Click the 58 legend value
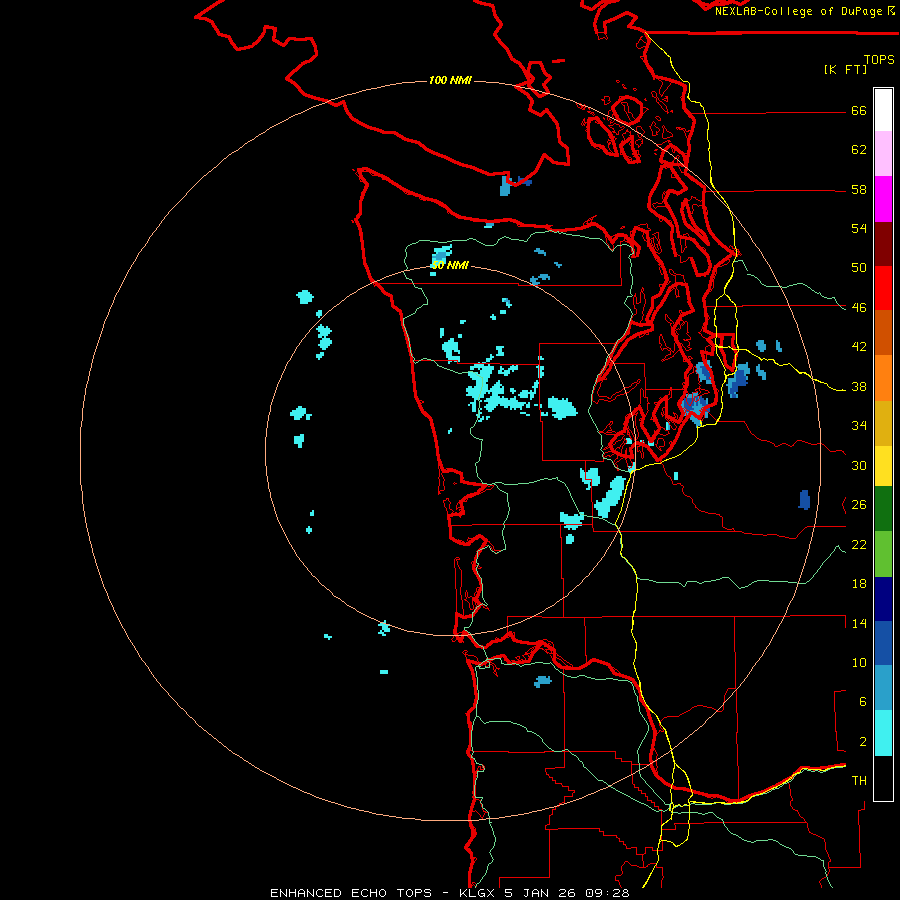 click(x=859, y=189)
